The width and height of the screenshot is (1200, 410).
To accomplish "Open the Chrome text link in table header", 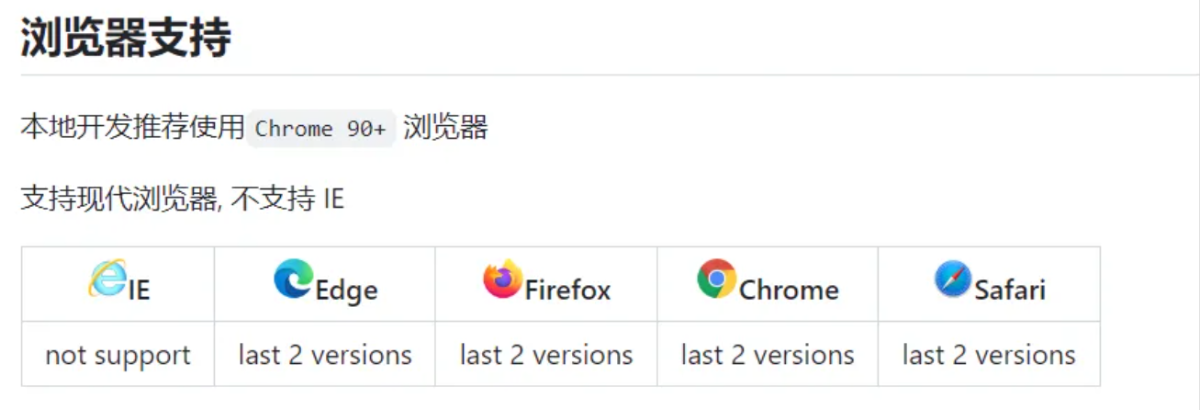I will [x=788, y=291].
